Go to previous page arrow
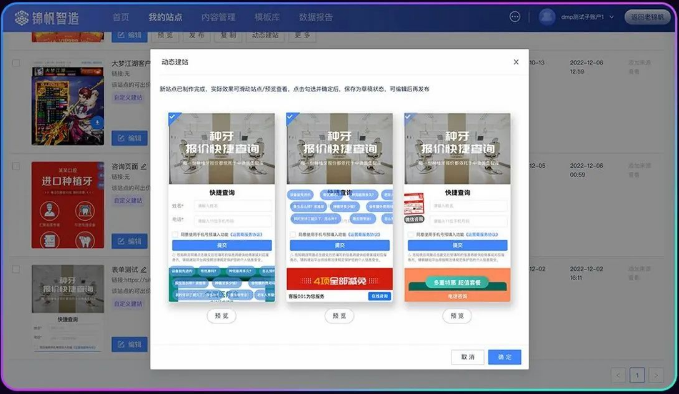The height and width of the screenshot is (394, 679). click(618, 375)
